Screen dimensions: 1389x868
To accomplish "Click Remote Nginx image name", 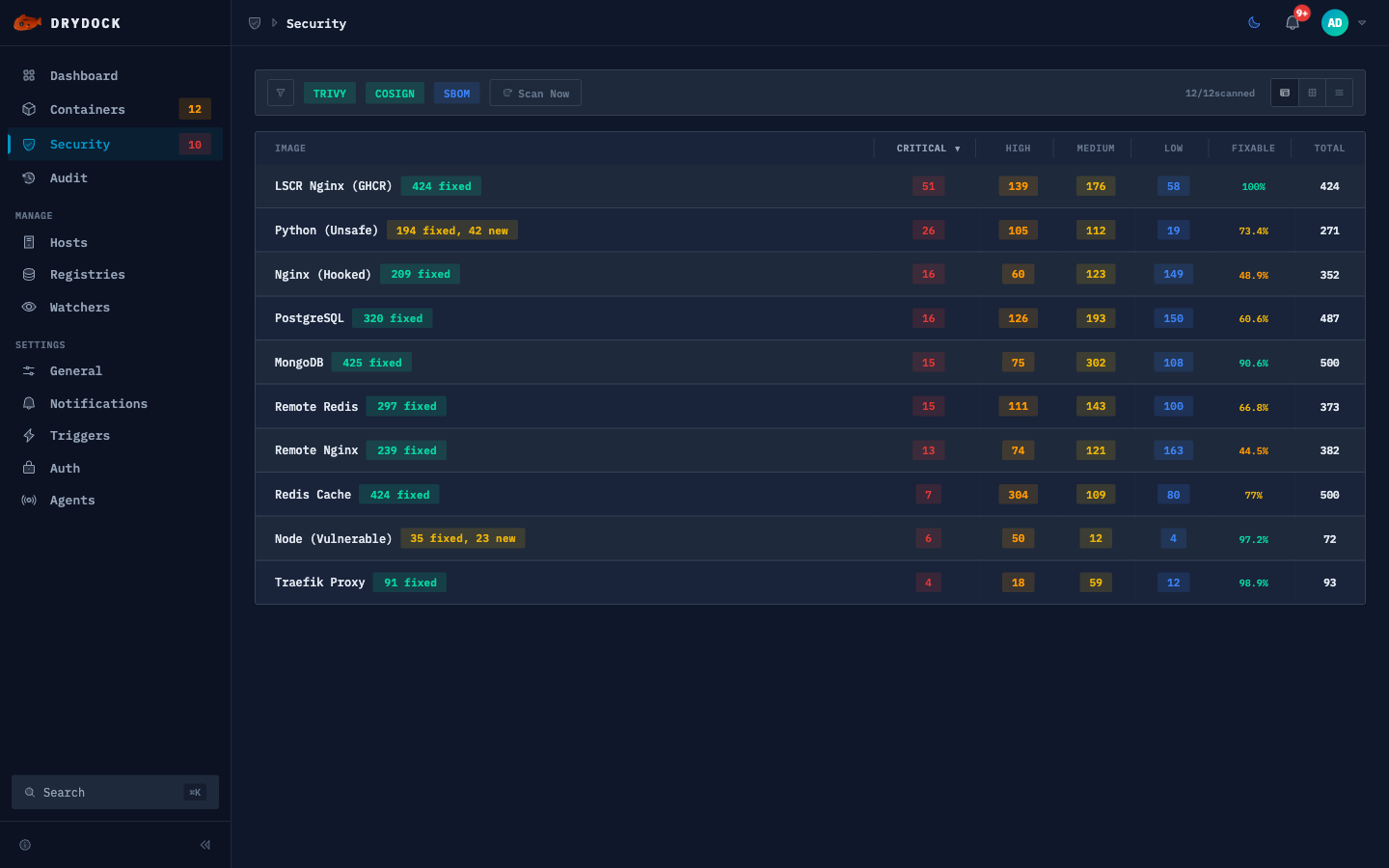I will (316, 450).
